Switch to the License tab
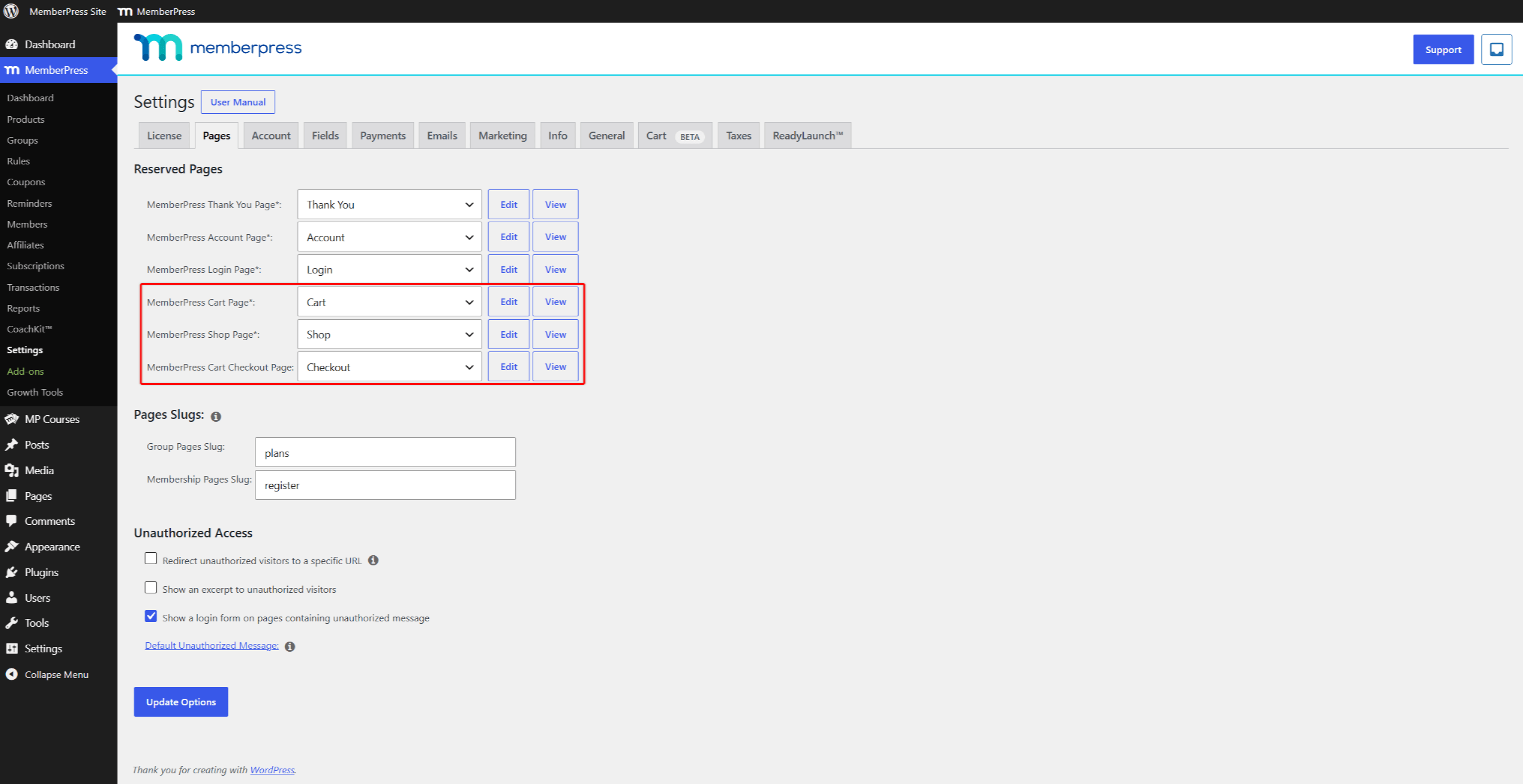The height and width of the screenshot is (784, 1523). pyautogui.click(x=164, y=136)
